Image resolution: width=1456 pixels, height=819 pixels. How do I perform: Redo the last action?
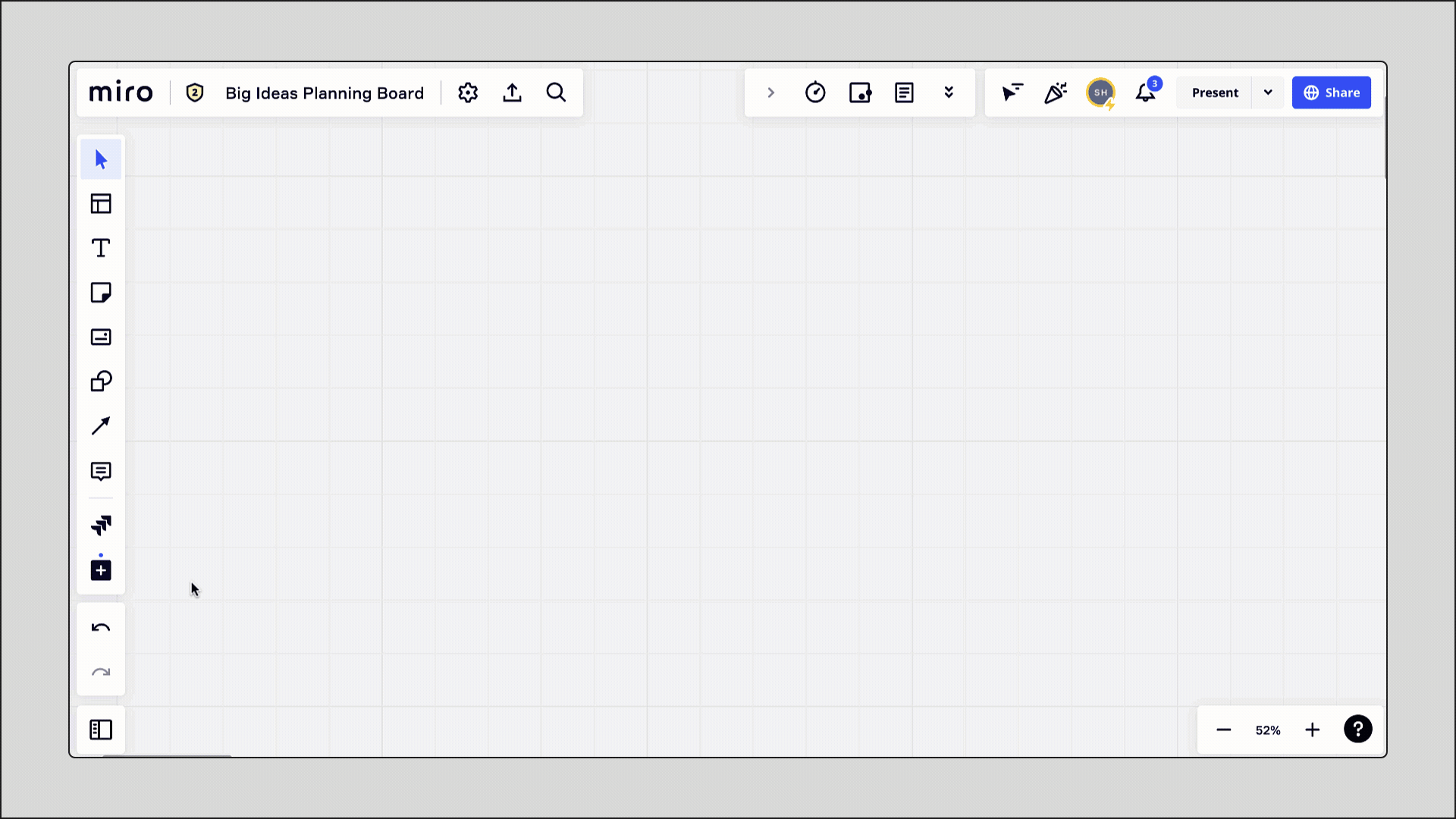coord(101,672)
